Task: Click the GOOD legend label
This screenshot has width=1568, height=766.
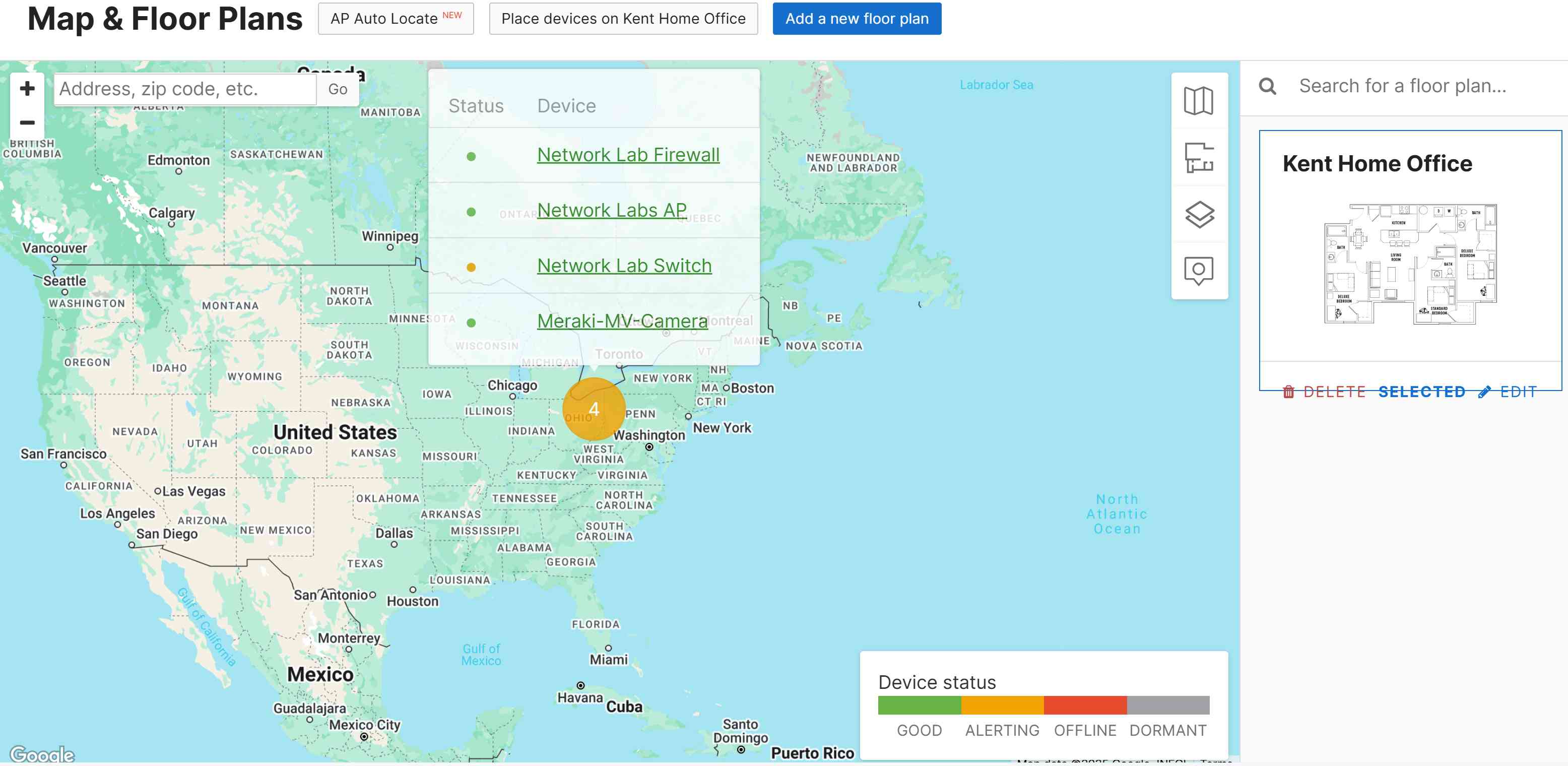Action: tap(919, 730)
